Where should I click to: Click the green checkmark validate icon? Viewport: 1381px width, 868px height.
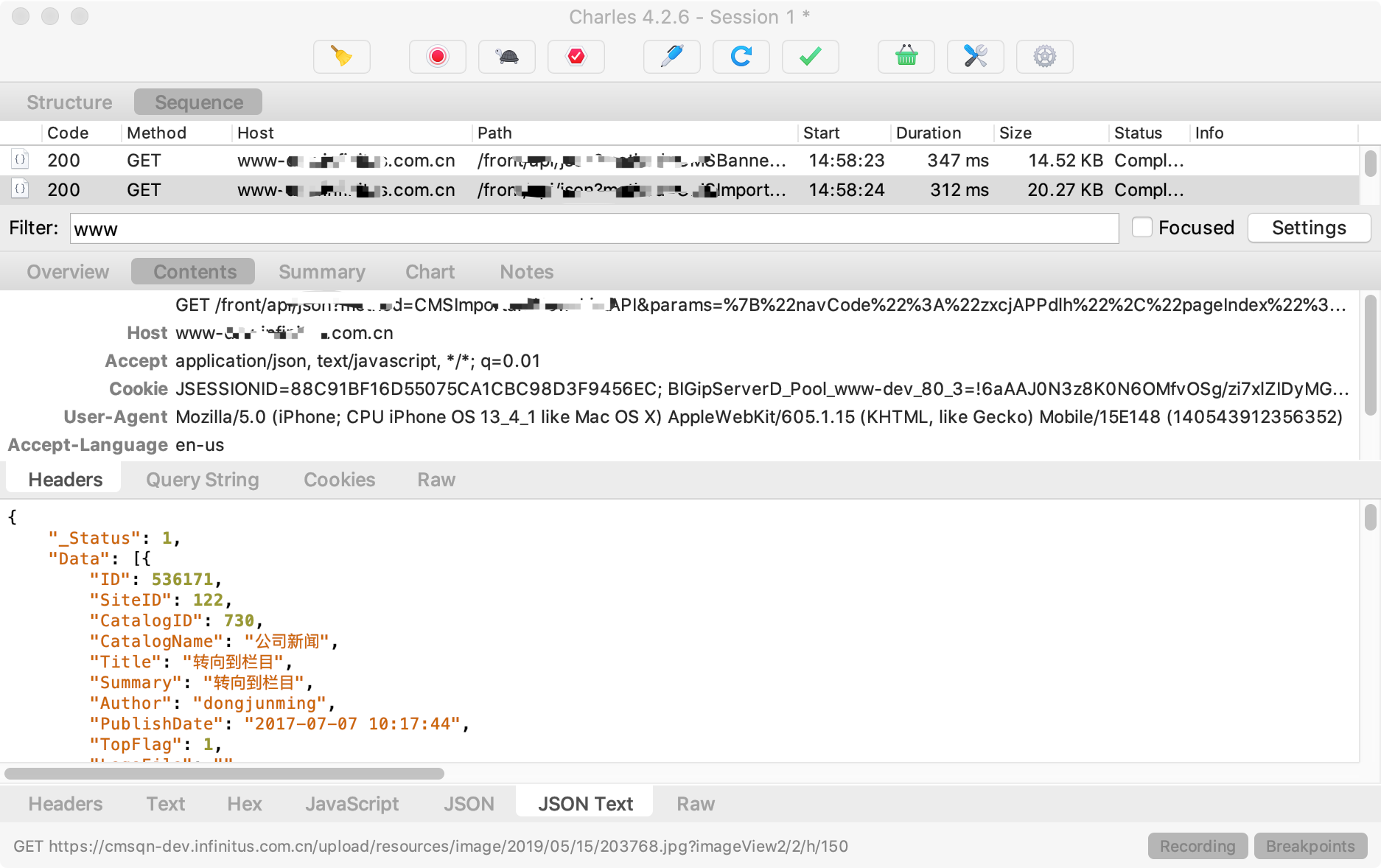click(810, 57)
